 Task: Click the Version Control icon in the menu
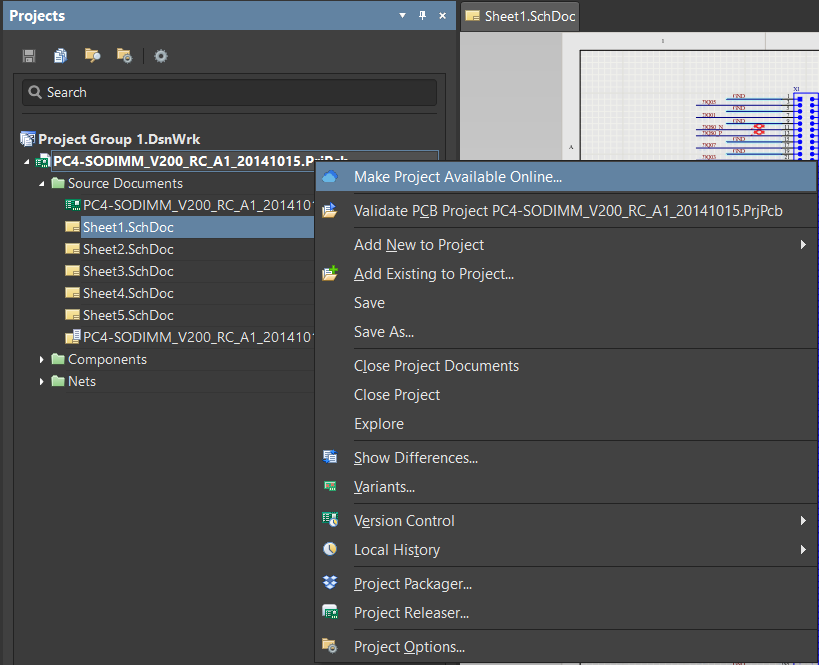point(330,520)
